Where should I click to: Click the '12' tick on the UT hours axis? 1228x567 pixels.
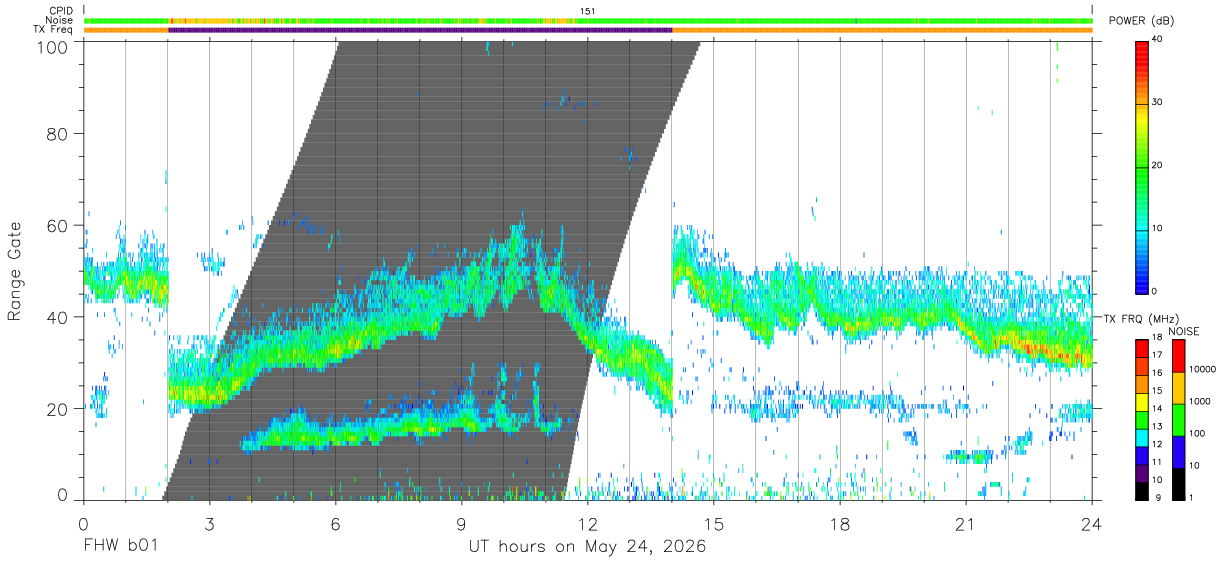coord(588,522)
